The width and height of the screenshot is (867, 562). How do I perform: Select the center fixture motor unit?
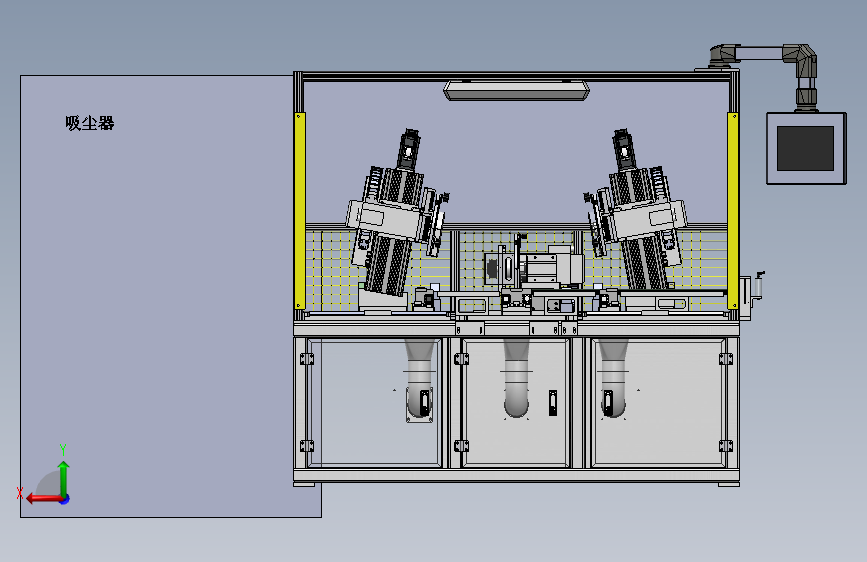[534, 266]
